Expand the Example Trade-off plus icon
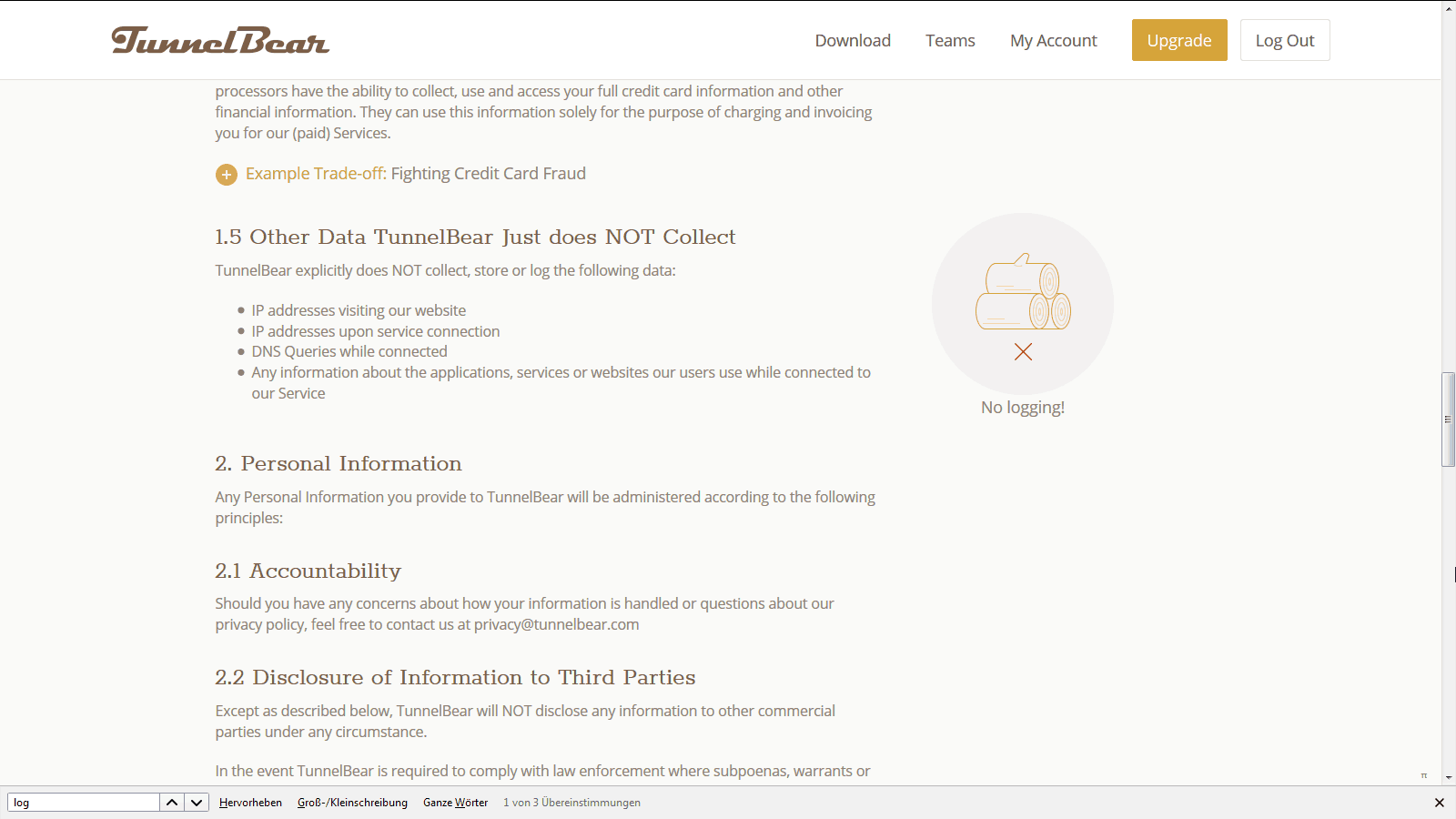The height and width of the screenshot is (819, 1456). click(x=226, y=175)
